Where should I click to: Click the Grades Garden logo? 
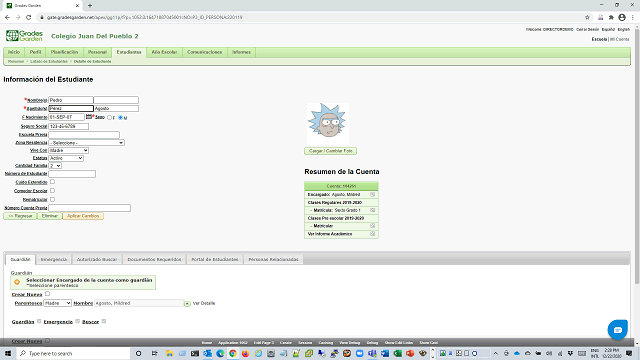click(x=24, y=36)
